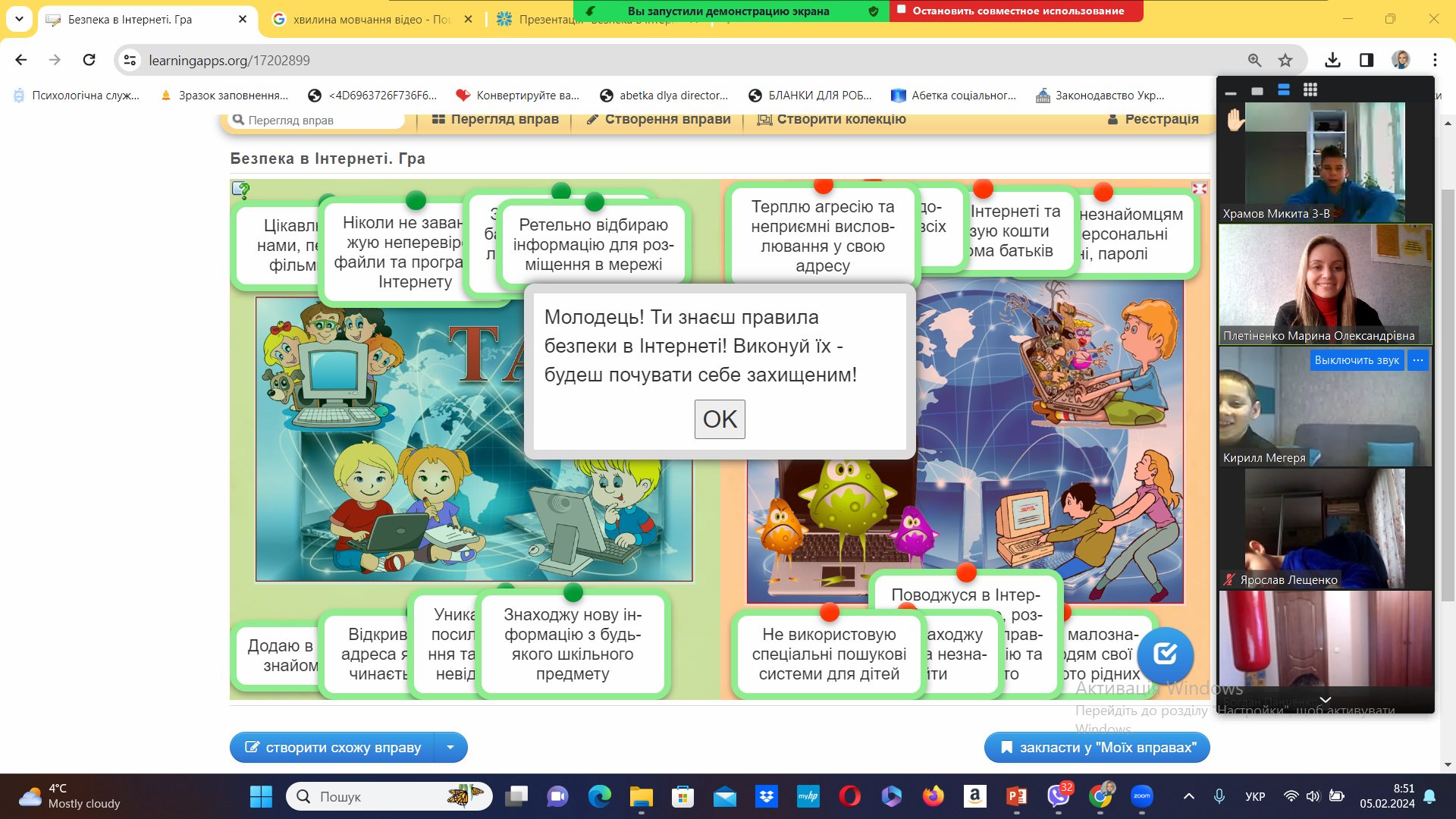Image resolution: width=1456 pixels, height=819 pixels.
Task: Expand dropdown next to створити схожу вправу
Action: 450,747
